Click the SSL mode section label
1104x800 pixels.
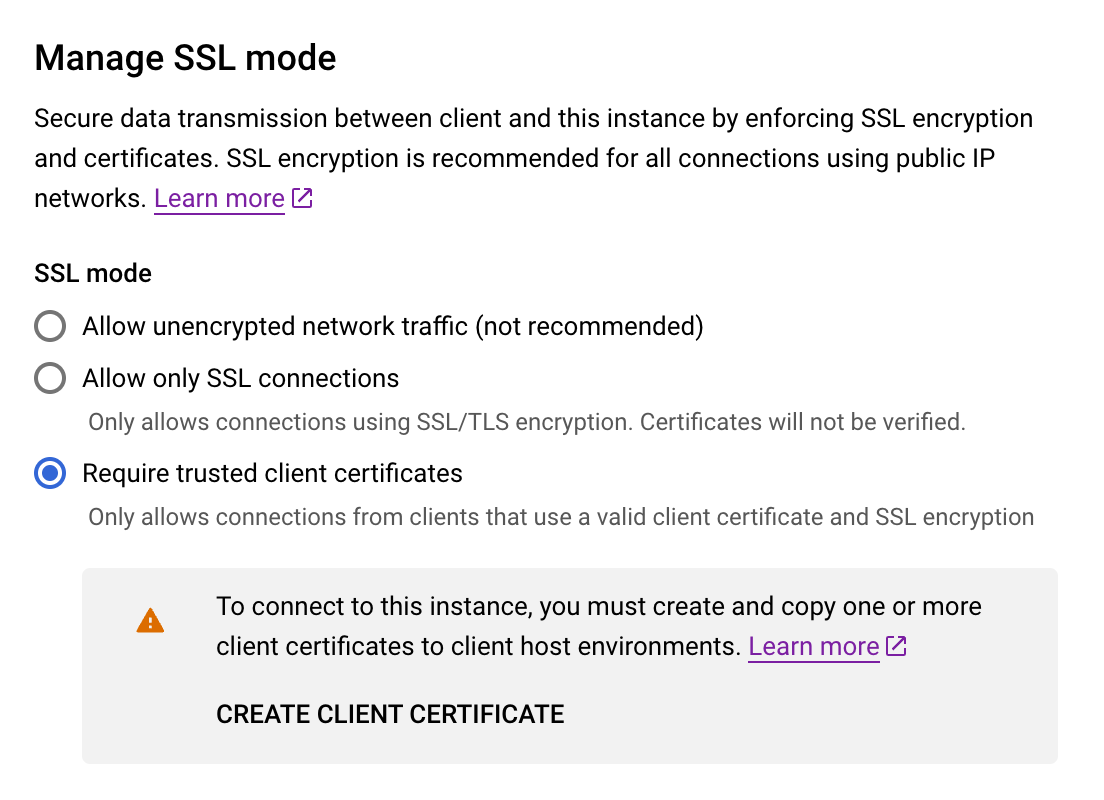[x=92, y=272]
